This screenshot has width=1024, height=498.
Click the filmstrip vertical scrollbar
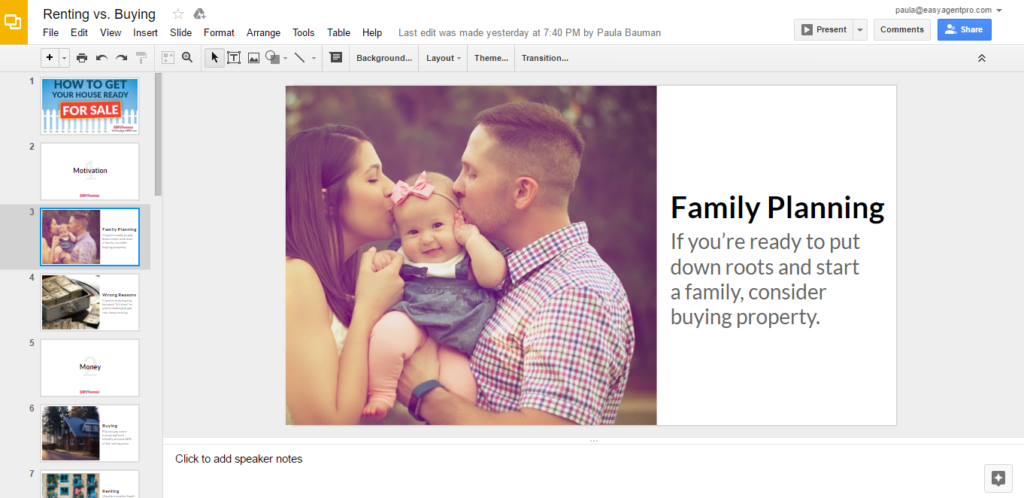click(x=157, y=134)
